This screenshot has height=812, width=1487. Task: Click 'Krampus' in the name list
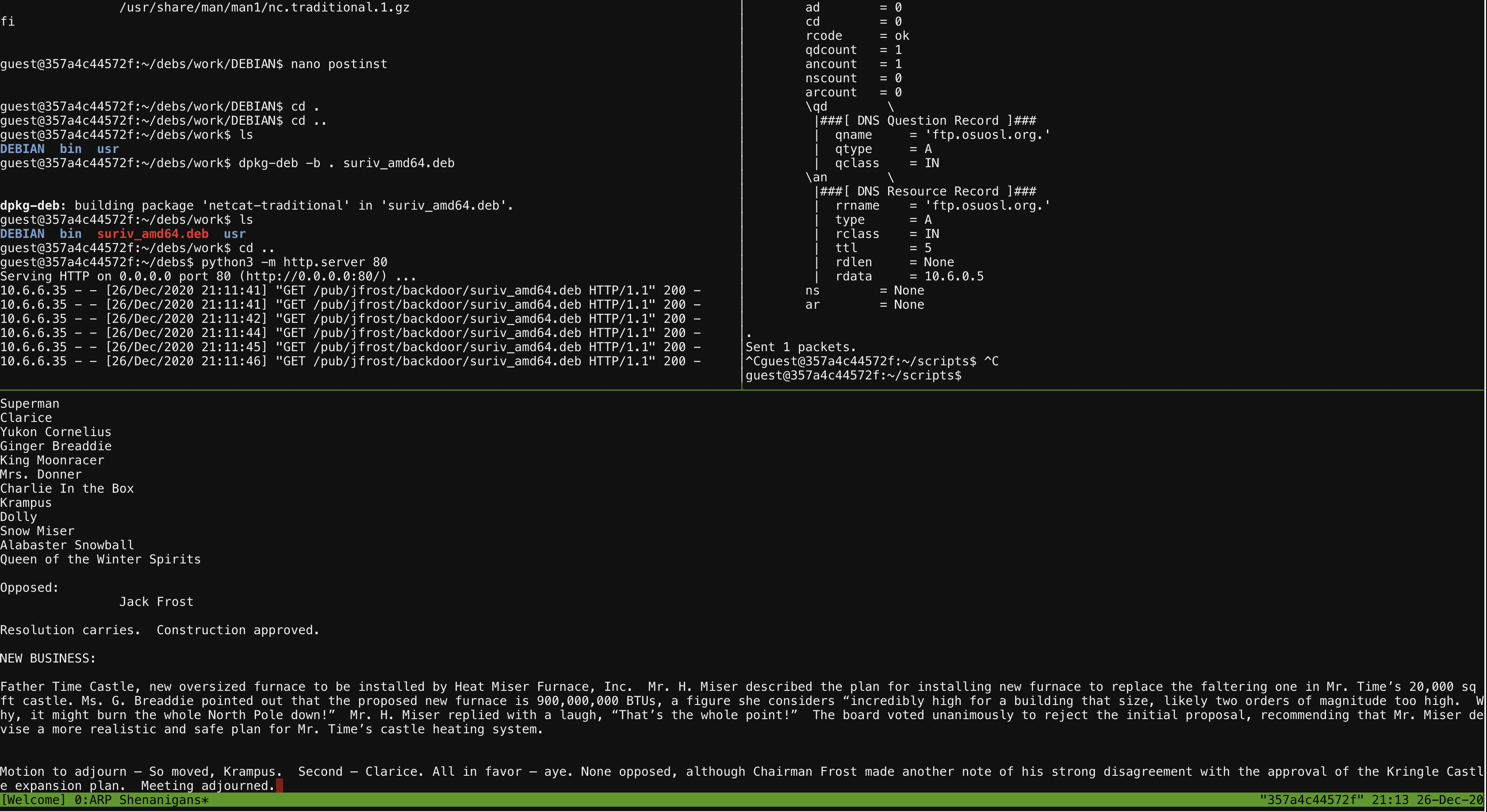coord(26,503)
